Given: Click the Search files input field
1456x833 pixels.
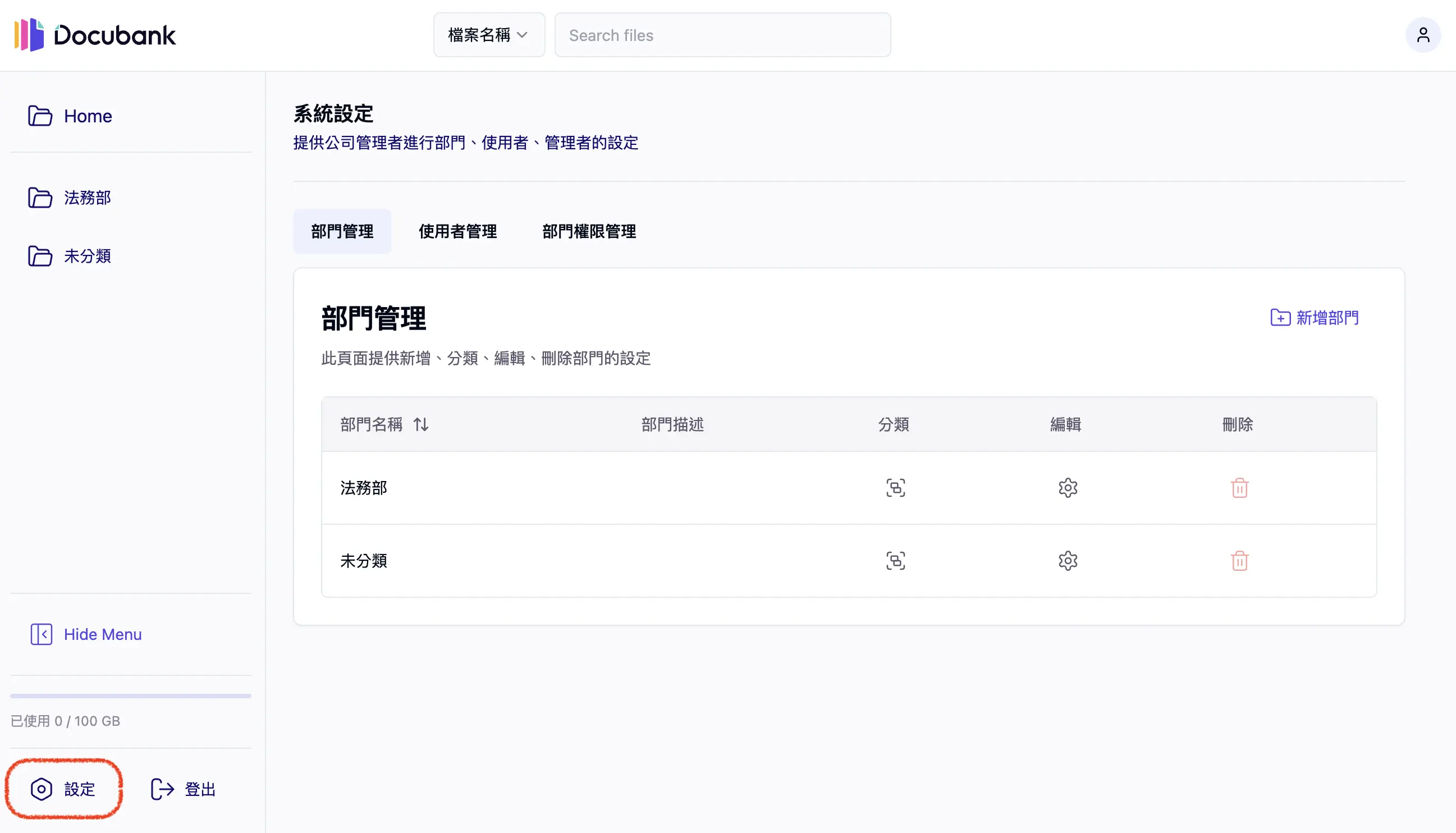Looking at the screenshot, I should pos(722,35).
